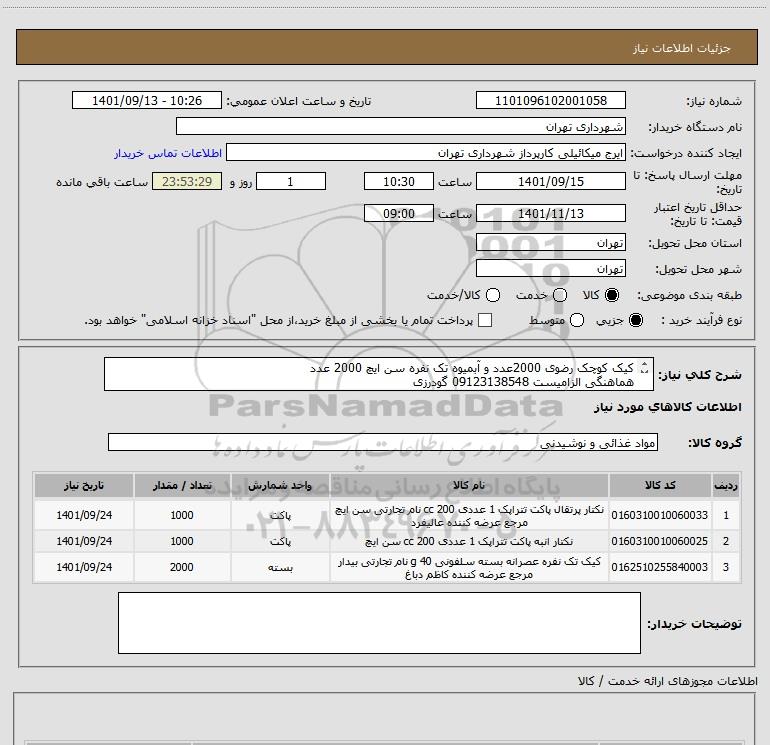Click the شرح کلی نیاز description text area

379,374
